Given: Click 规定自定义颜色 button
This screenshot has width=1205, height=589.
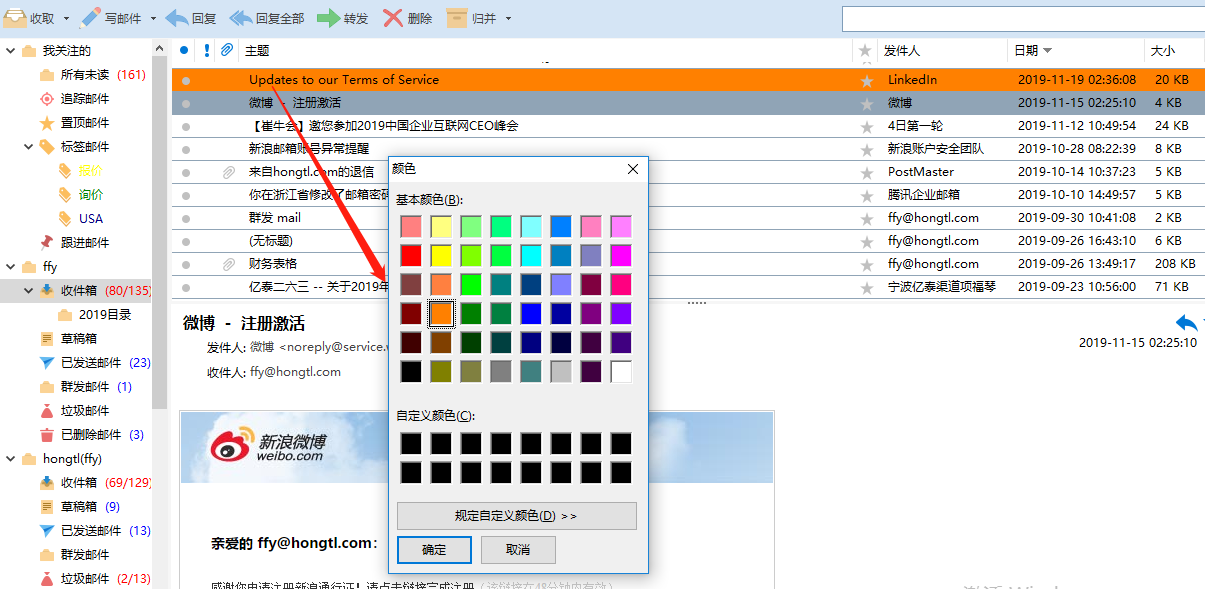Looking at the screenshot, I should 516,516.
